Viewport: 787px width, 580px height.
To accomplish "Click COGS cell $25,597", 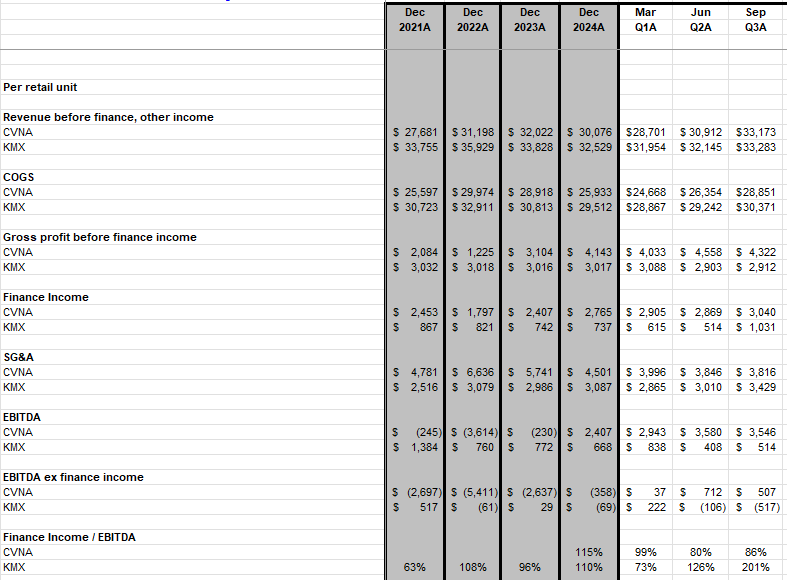I will tap(415, 193).
